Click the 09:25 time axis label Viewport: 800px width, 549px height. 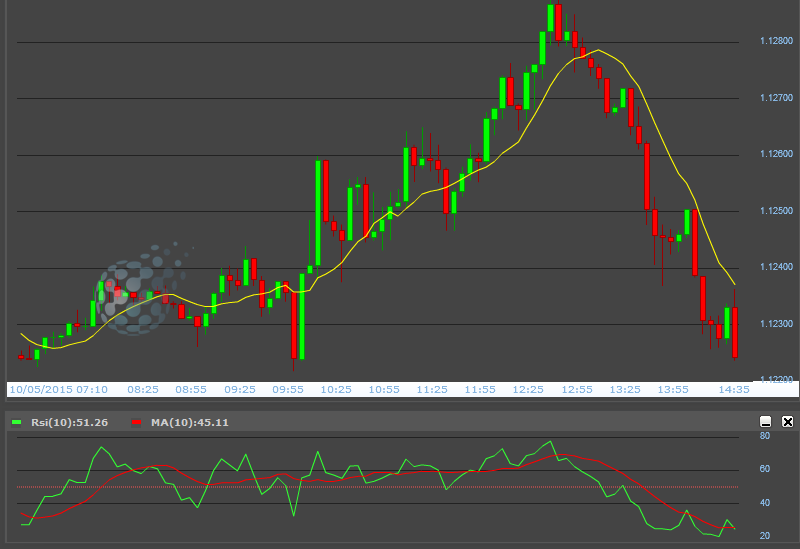pyautogui.click(x=240, y=389)
